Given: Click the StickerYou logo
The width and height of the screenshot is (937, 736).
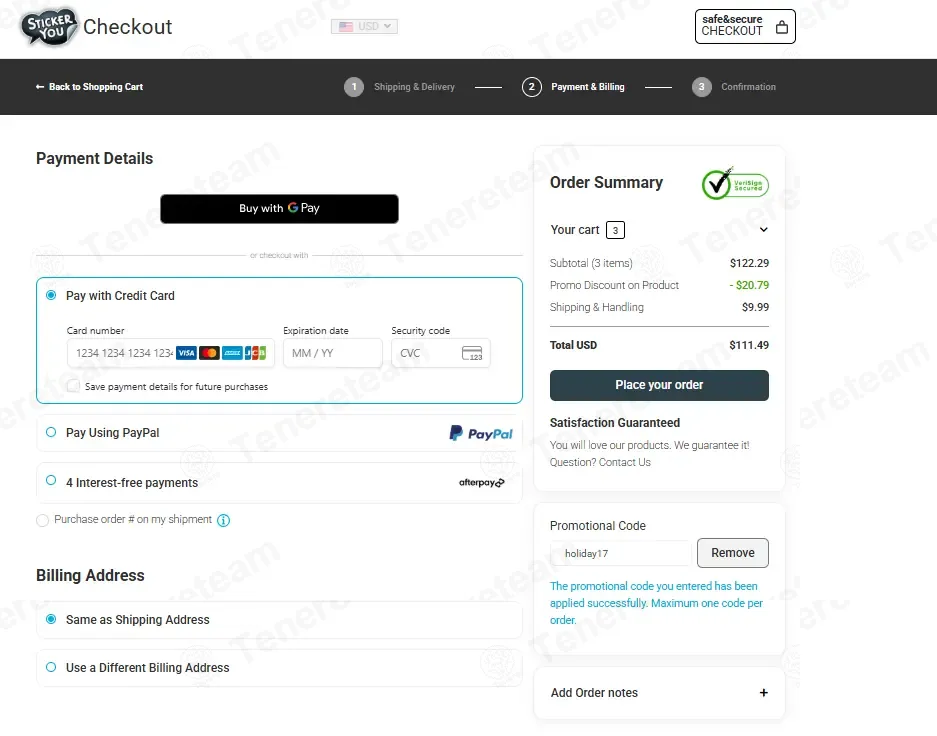Looking at the screenshot, I should click(x=49, y=27).
